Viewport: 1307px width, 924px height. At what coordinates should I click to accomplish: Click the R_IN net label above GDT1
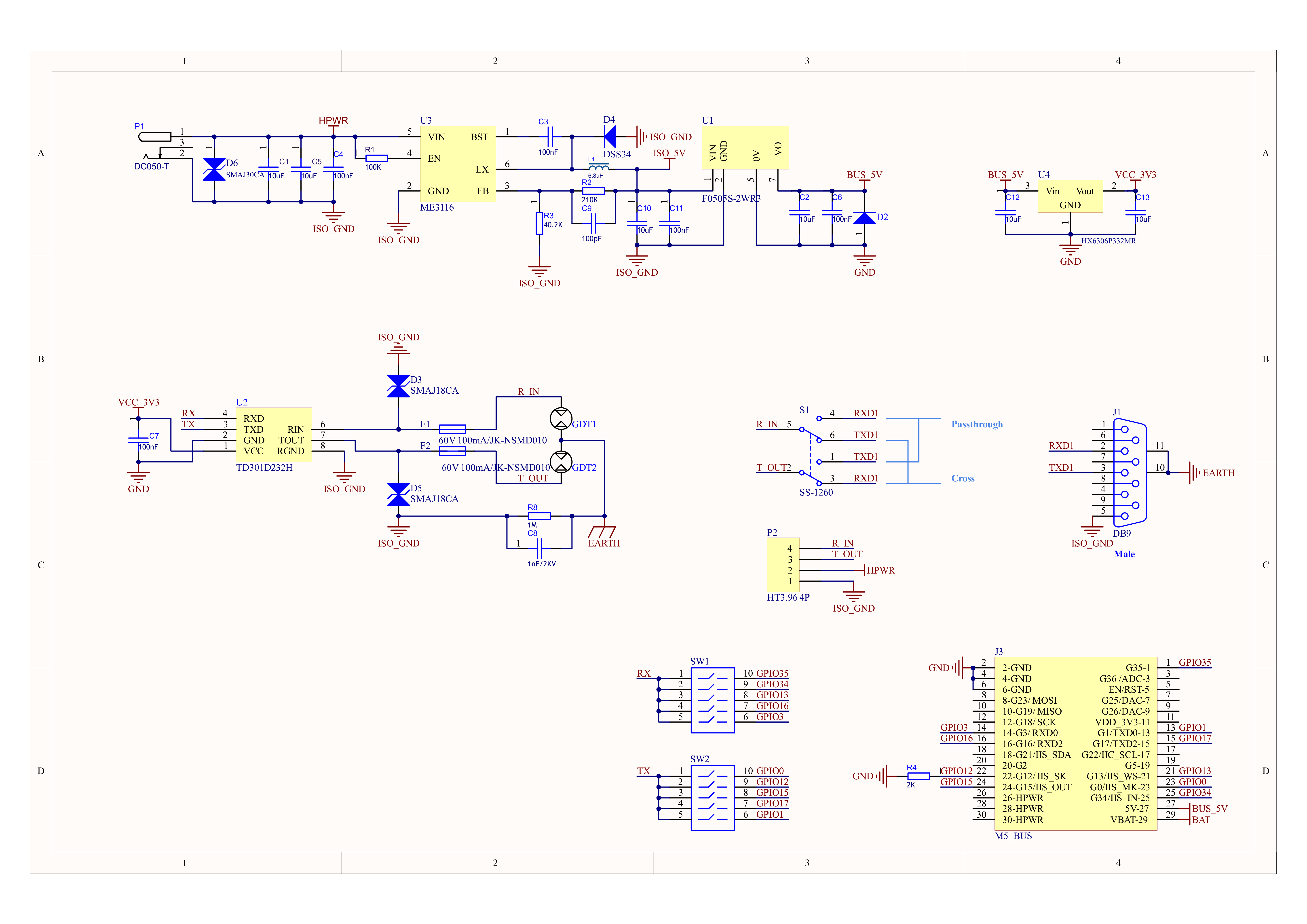[528, 392]
